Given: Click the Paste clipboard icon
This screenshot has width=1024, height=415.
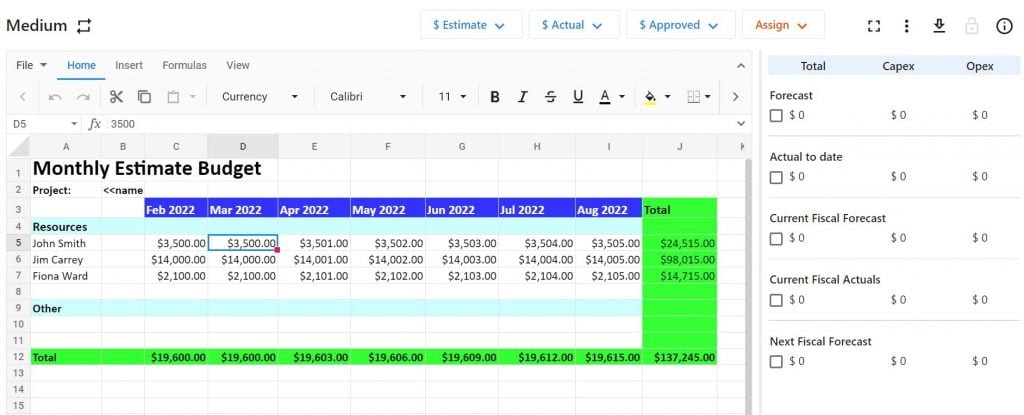Looking at the screenshot, I should coord(173,97).
